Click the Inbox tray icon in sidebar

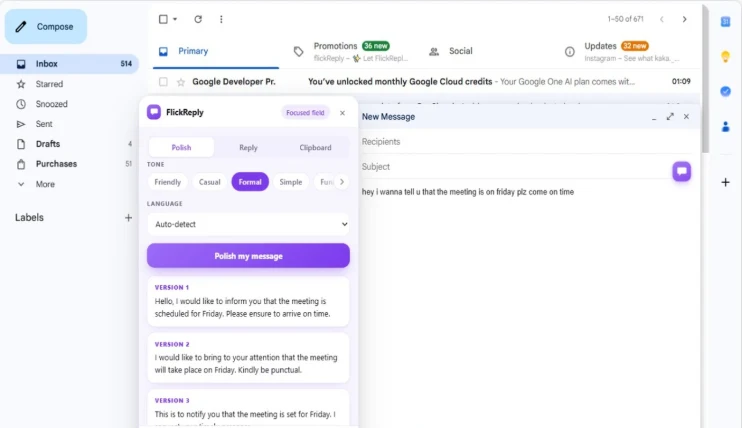[21, 63]
